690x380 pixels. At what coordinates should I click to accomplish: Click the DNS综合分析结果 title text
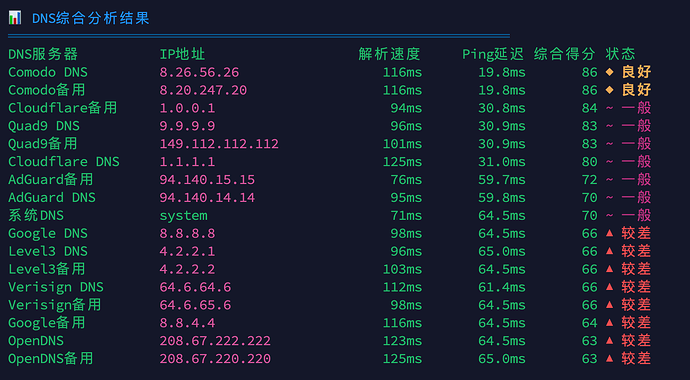coord(91,18)
